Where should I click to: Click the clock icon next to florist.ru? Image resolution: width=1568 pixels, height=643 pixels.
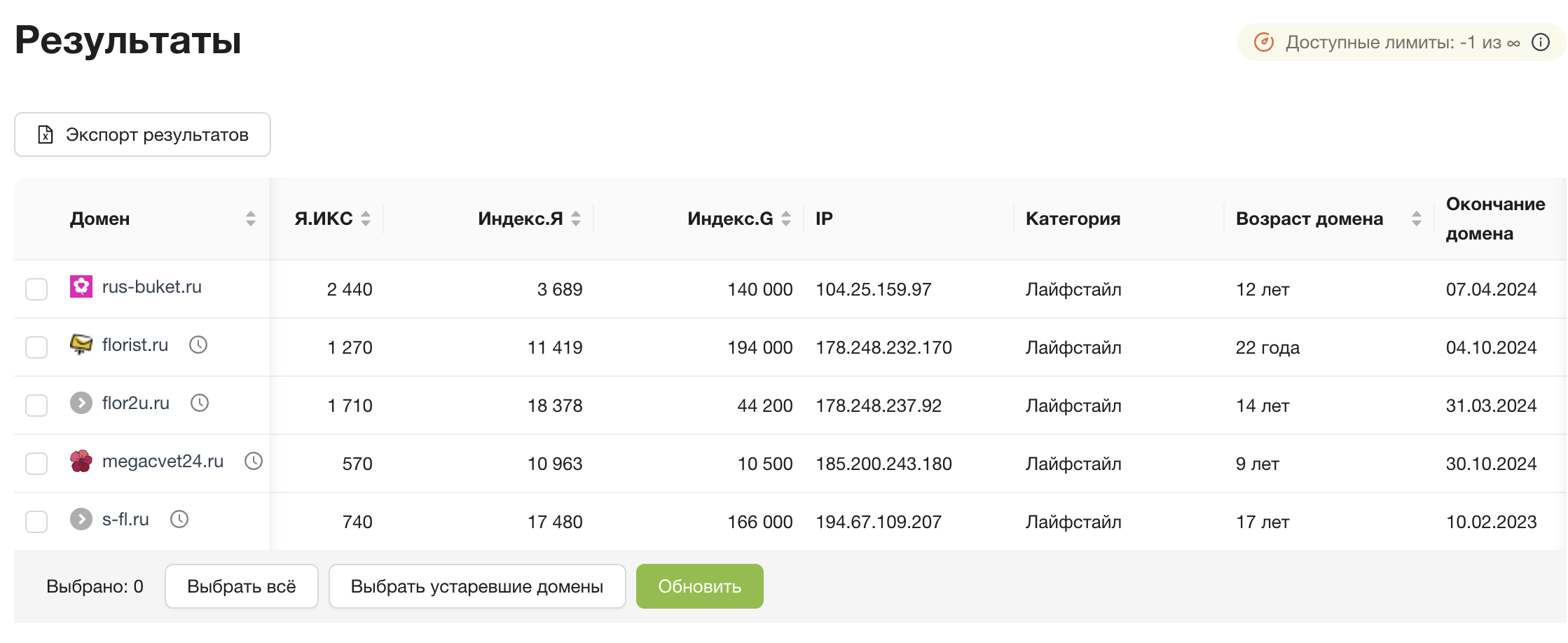click(x=198, y=345)
